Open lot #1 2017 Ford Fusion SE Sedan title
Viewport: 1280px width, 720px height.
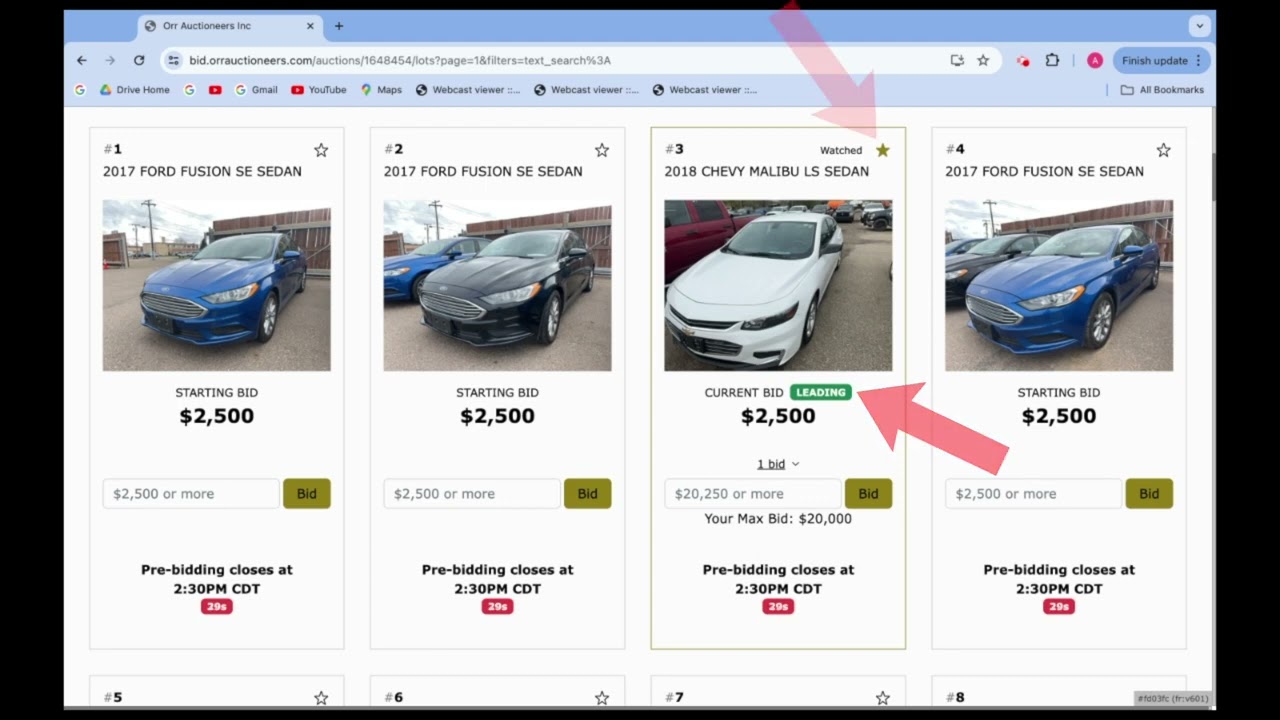[202, 171]
